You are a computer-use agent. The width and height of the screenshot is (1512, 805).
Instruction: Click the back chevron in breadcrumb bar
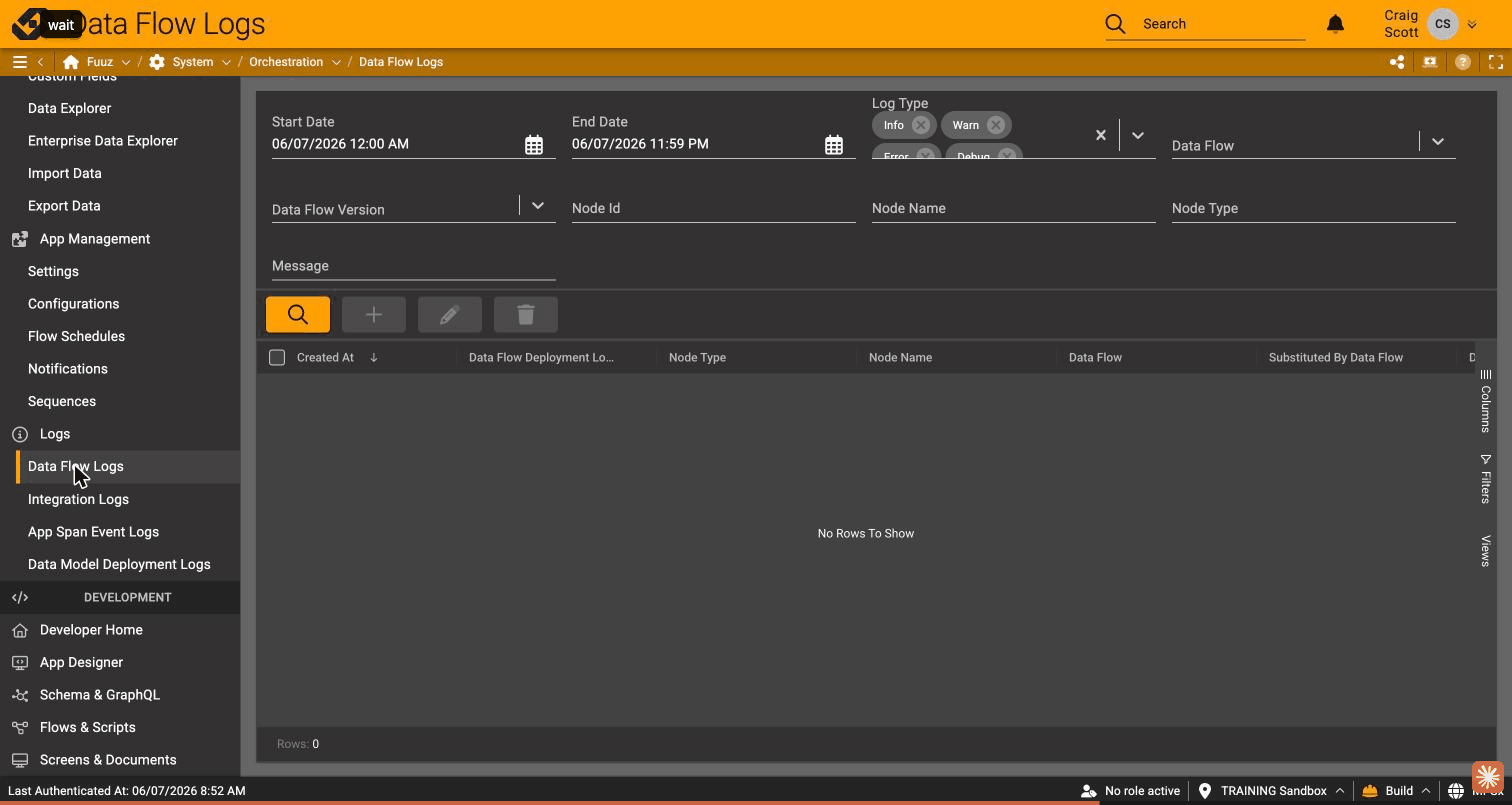click(40, 62)
